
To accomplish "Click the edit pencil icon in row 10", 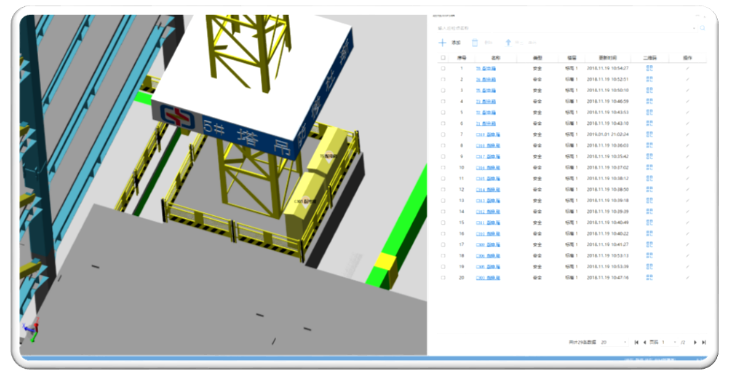I will pyautogui.click(x=688, y=168).
